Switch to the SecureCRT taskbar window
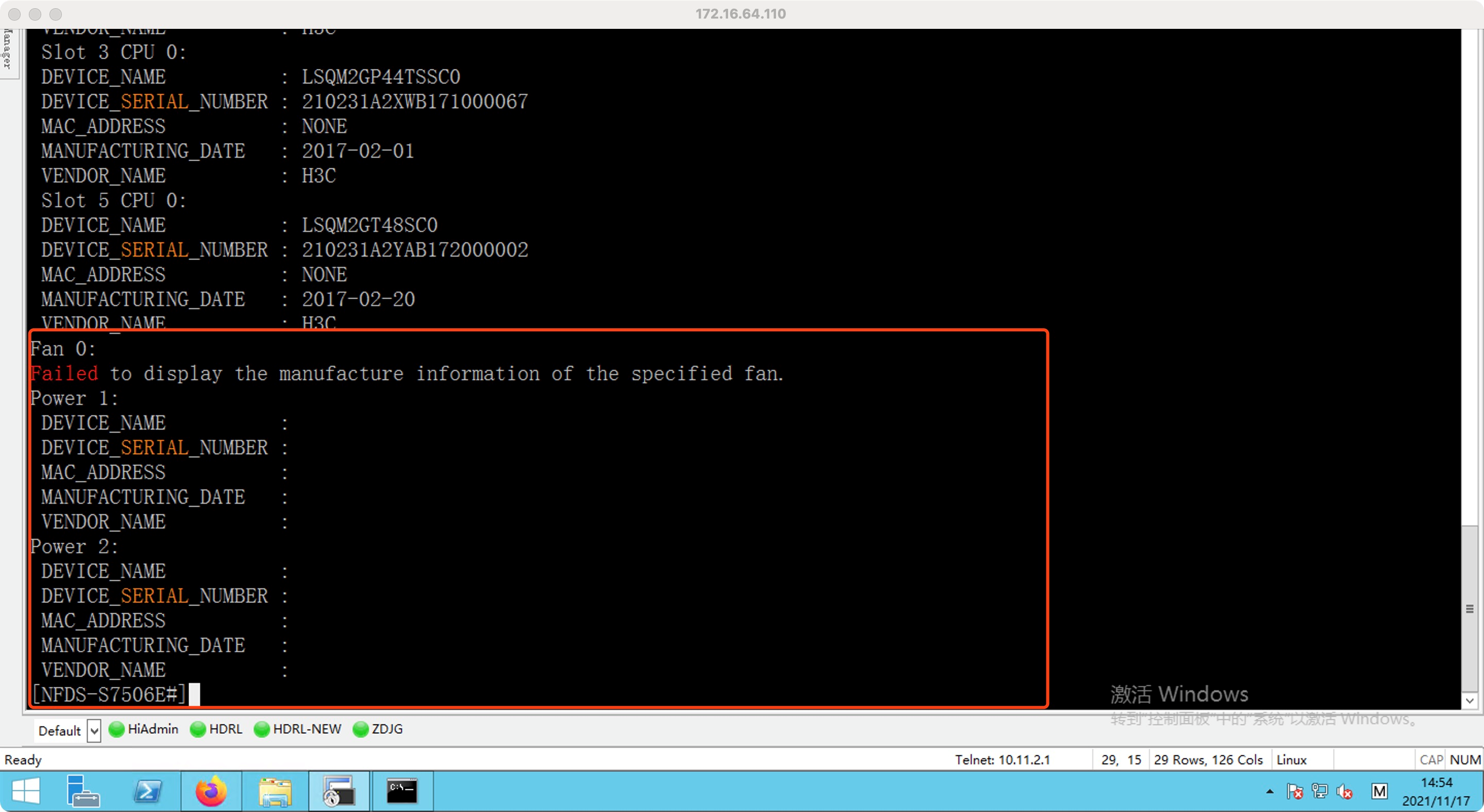 pos(339,791)
